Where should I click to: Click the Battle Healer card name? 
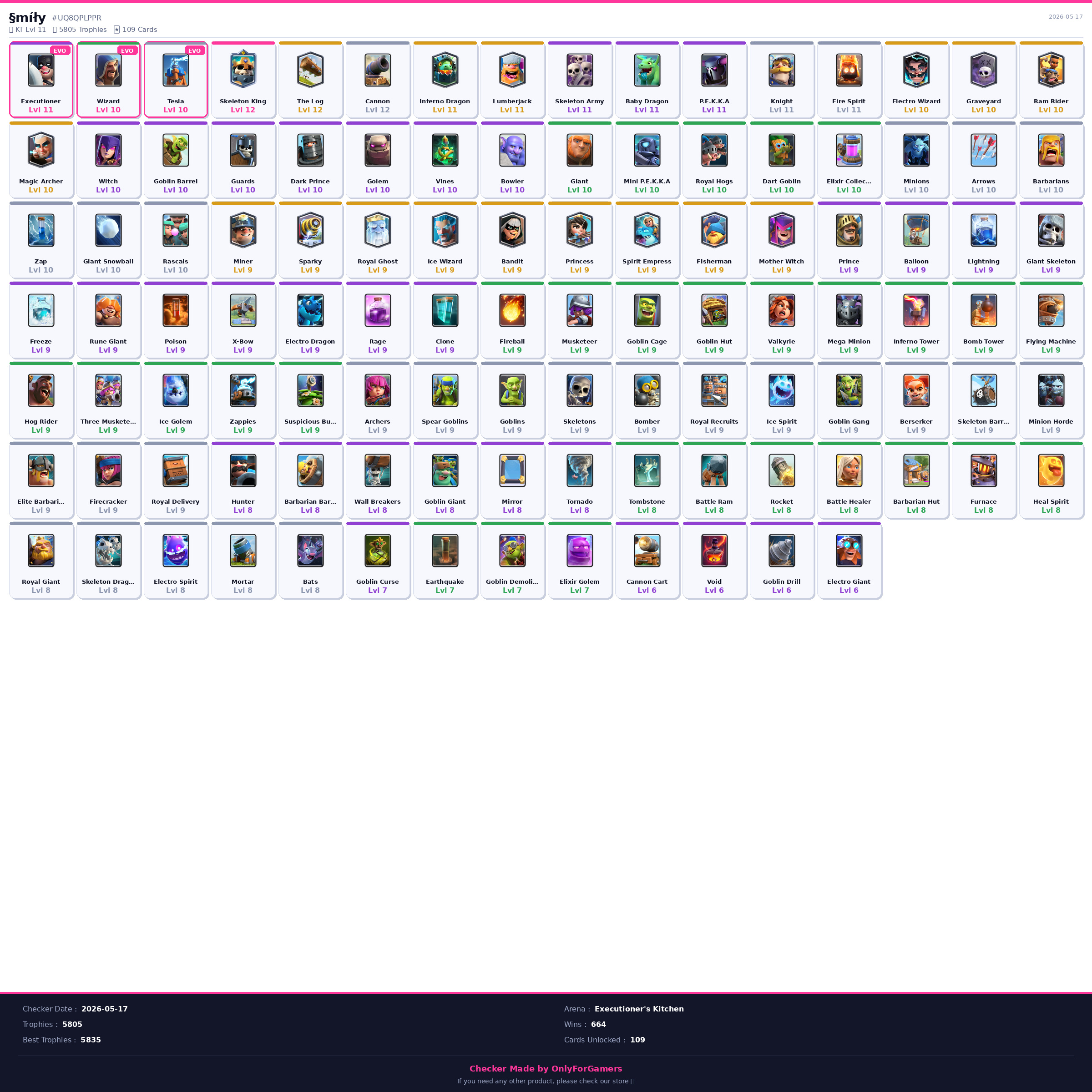coord(849,501)
